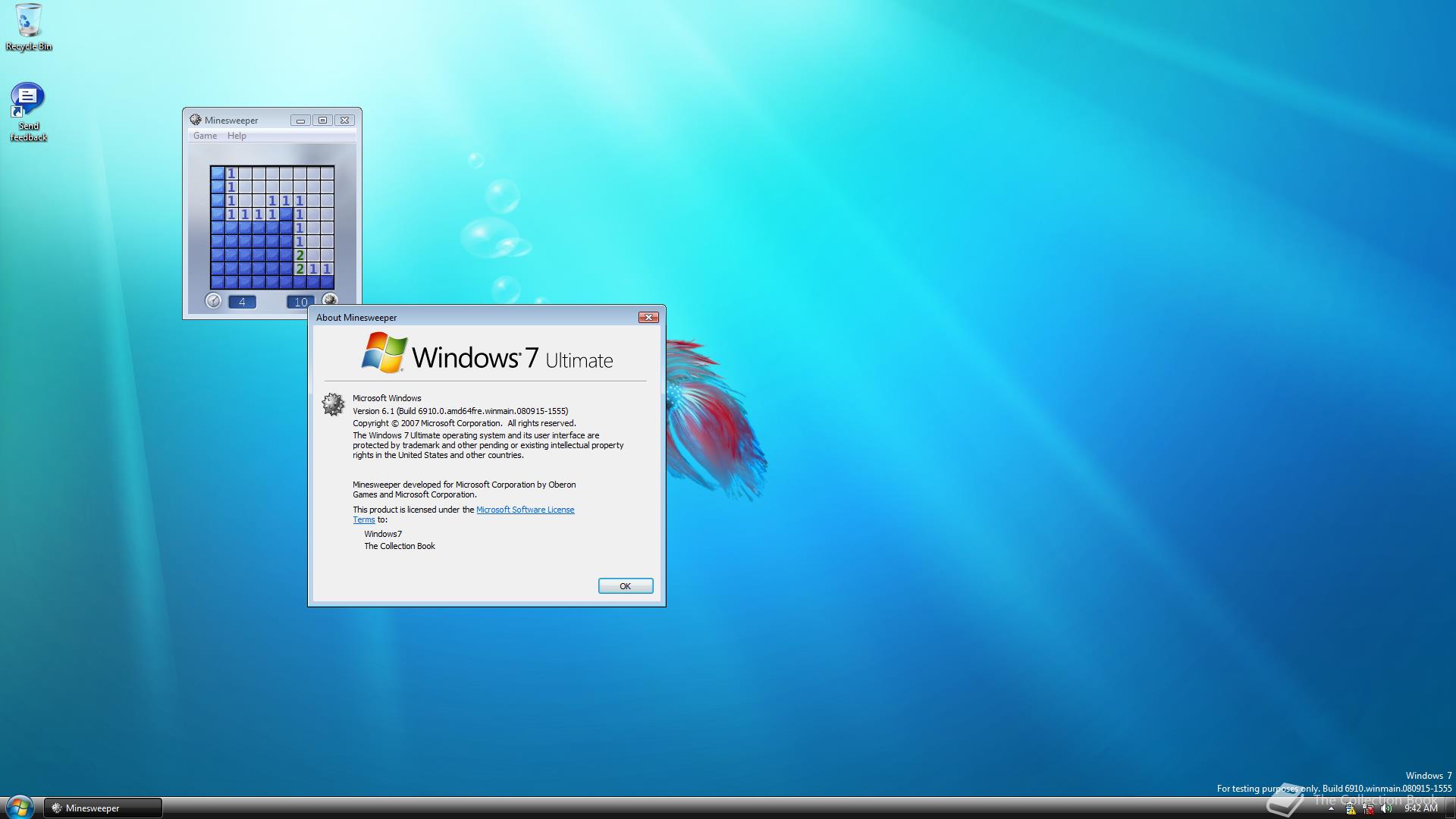Screen dimensions: 1456x819
Task: Open the Recycle Bin desktop icon
Action: click(29, 27)
